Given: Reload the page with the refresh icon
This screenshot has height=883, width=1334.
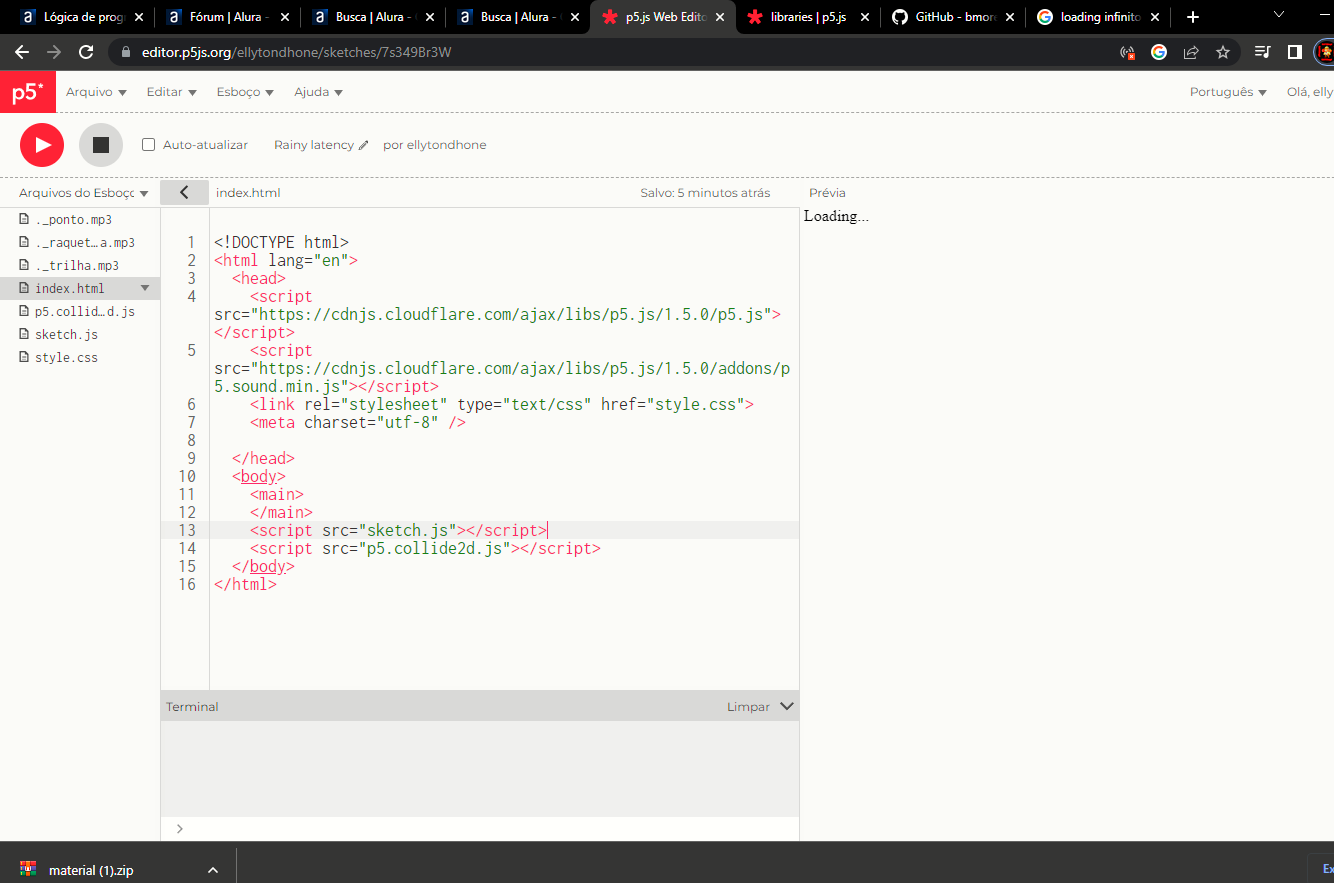Looking at the screenshot, I should 86,52.
